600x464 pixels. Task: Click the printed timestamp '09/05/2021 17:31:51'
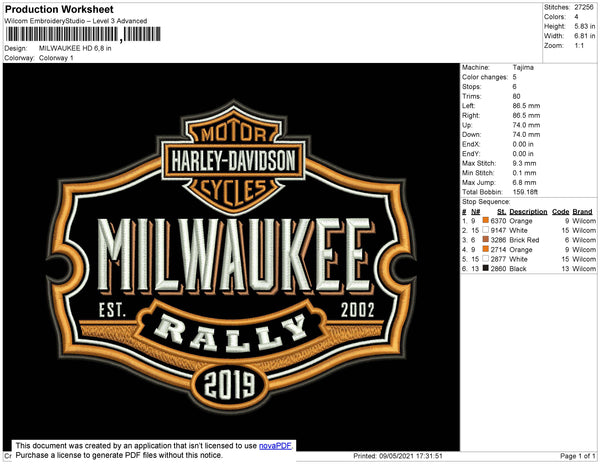coord(411,456)
